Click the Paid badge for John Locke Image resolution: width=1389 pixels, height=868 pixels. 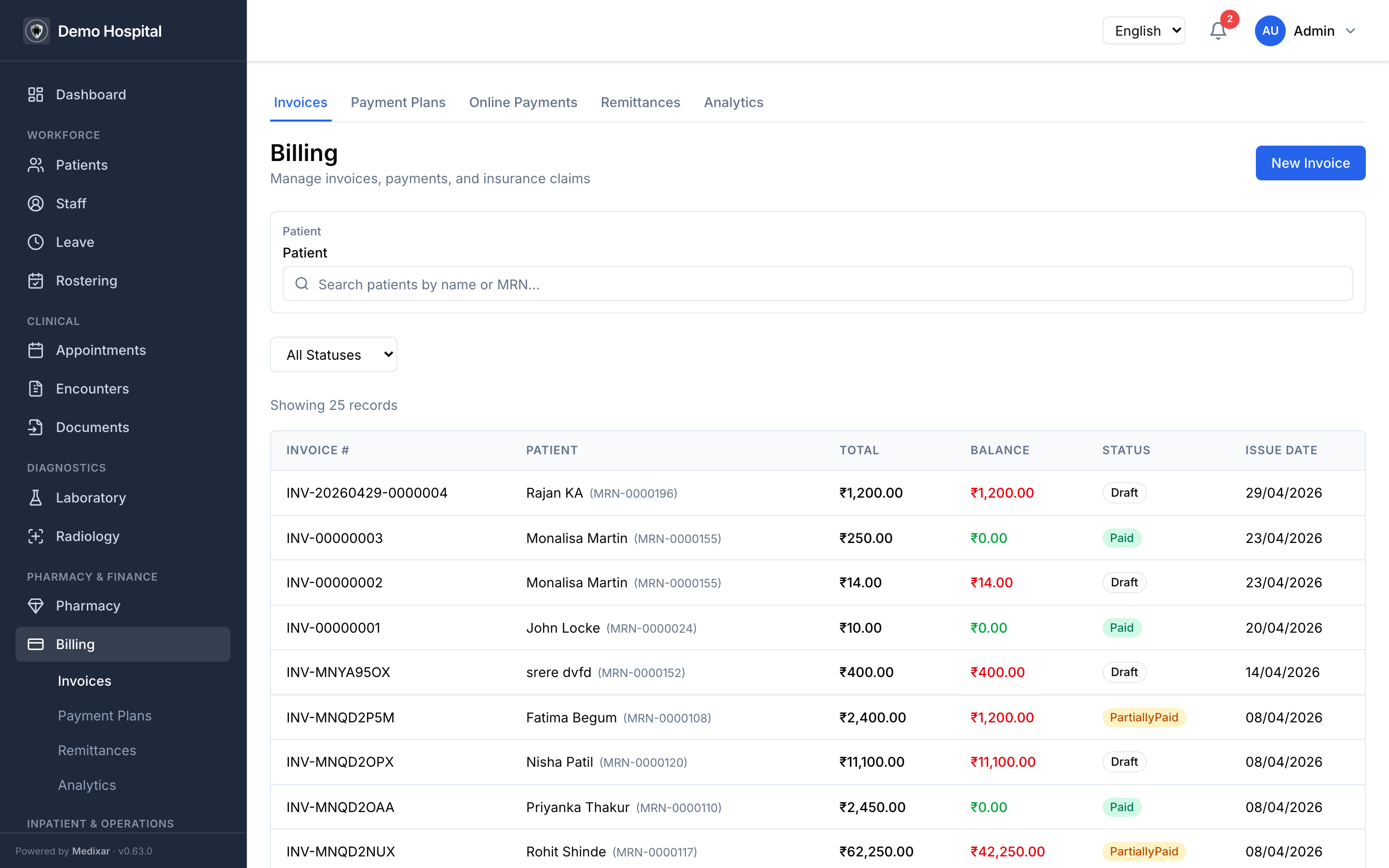click(x=1121, y=627)
